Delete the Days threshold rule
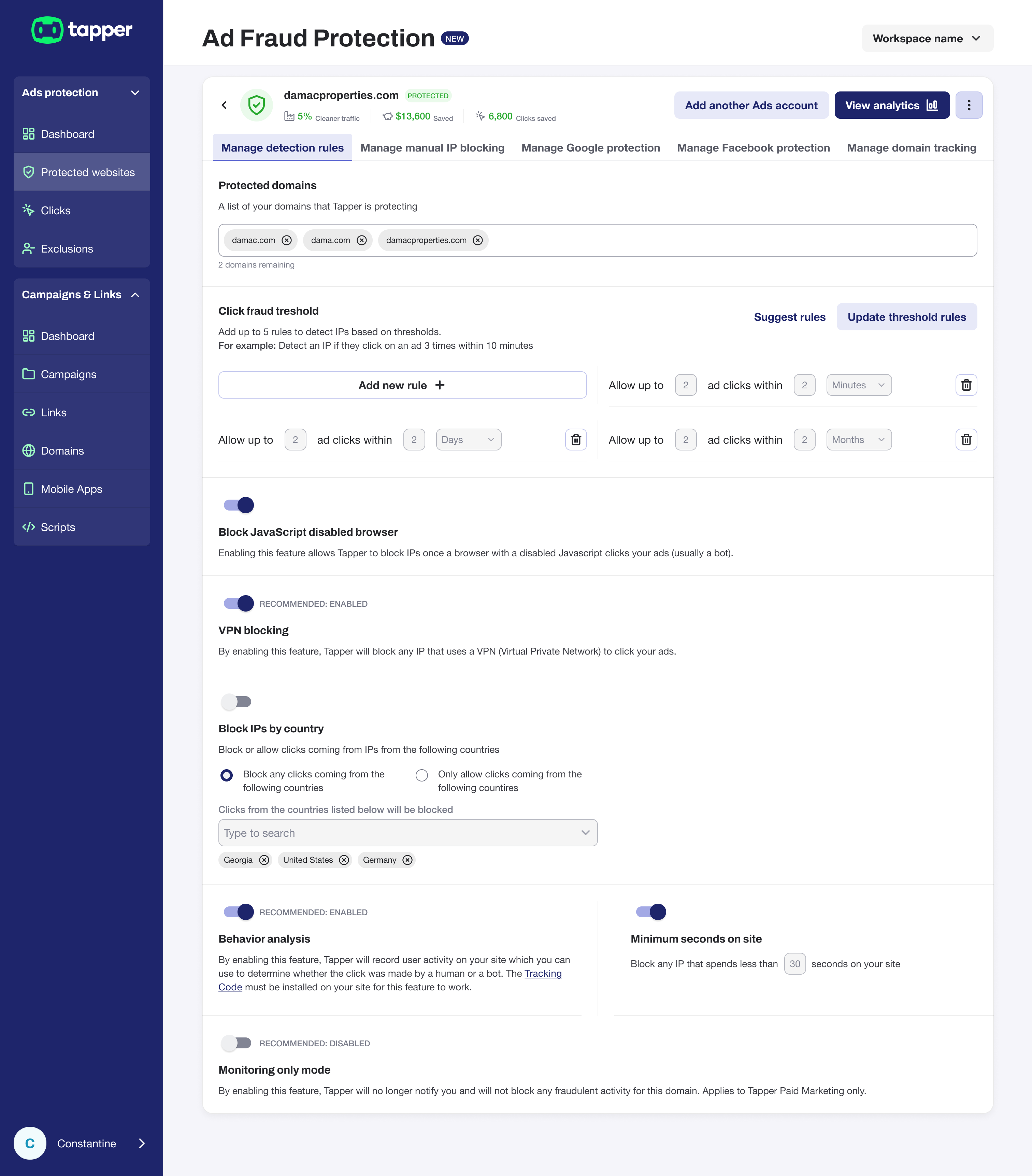 coord(575,440)
